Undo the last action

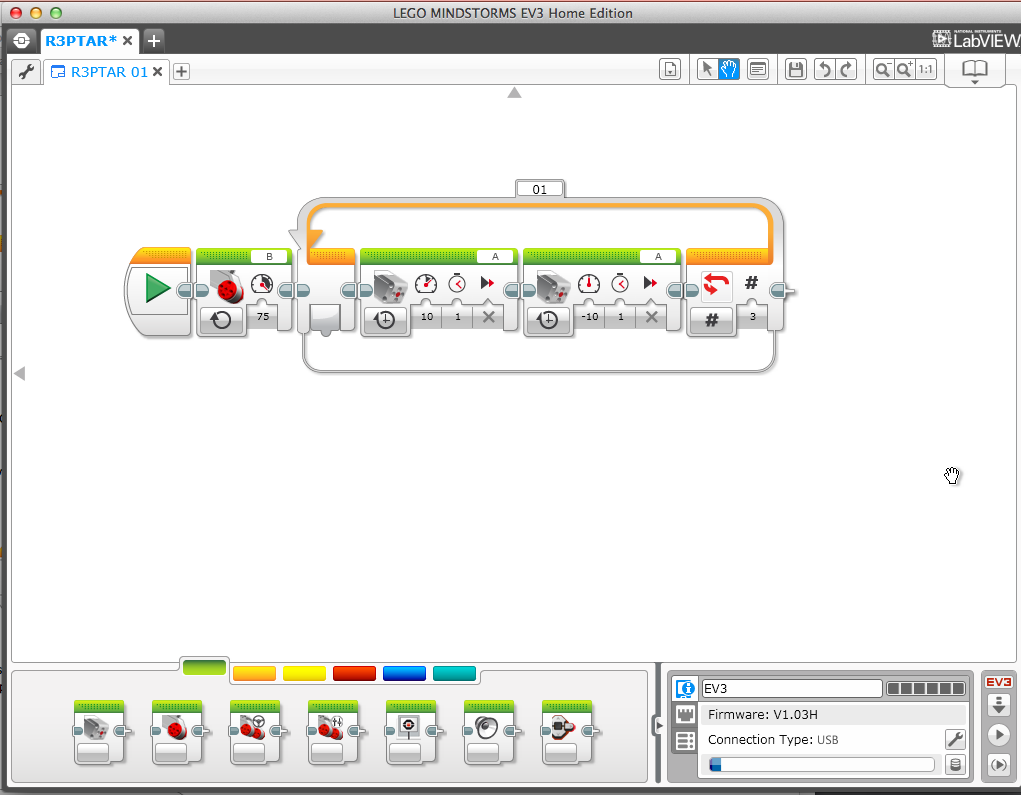824,69
